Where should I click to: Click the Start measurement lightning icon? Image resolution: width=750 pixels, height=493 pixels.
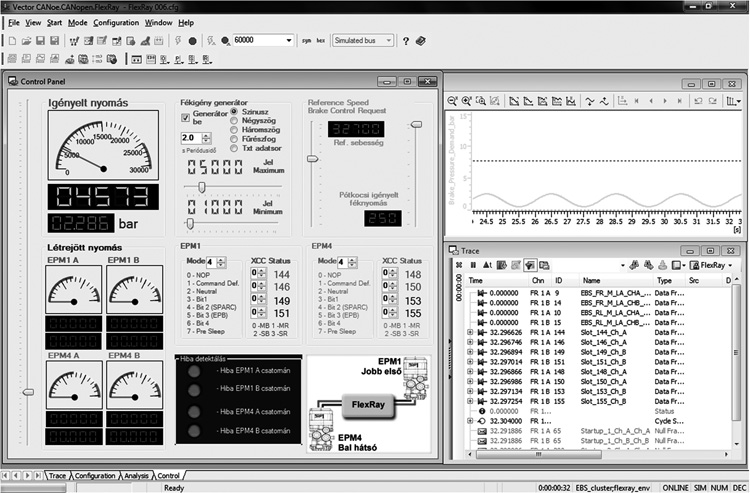click(x=178, y=41)
